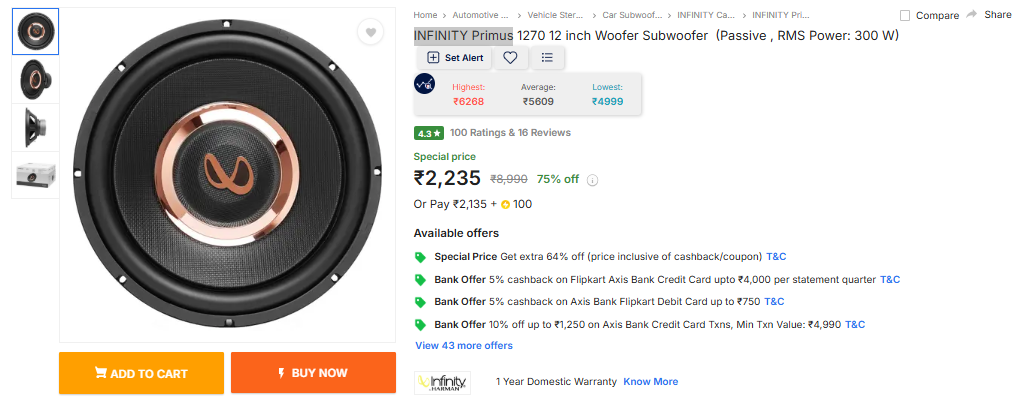This screenshot has height=404, width=1019.
Task: Add the product to your wishlist with the heart icon
Action: pos(370,32)
